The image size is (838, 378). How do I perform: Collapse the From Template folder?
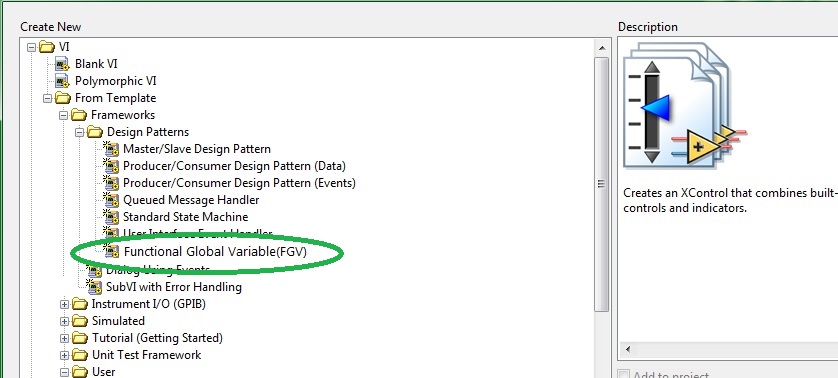pyautogui.click(x=48, y=98)
